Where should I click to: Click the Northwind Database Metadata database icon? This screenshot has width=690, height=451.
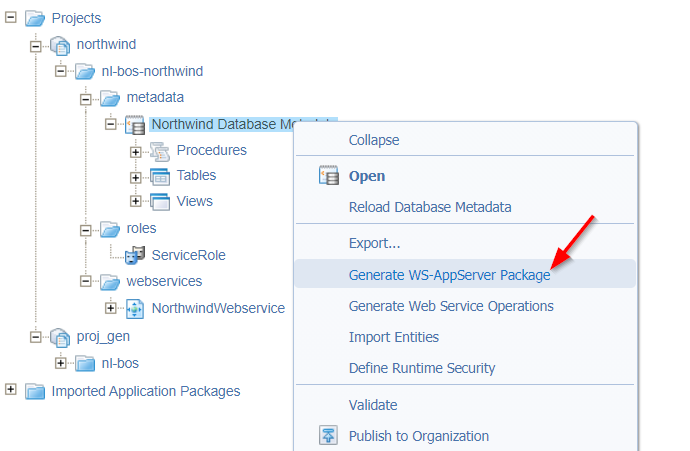click(134, 125)
